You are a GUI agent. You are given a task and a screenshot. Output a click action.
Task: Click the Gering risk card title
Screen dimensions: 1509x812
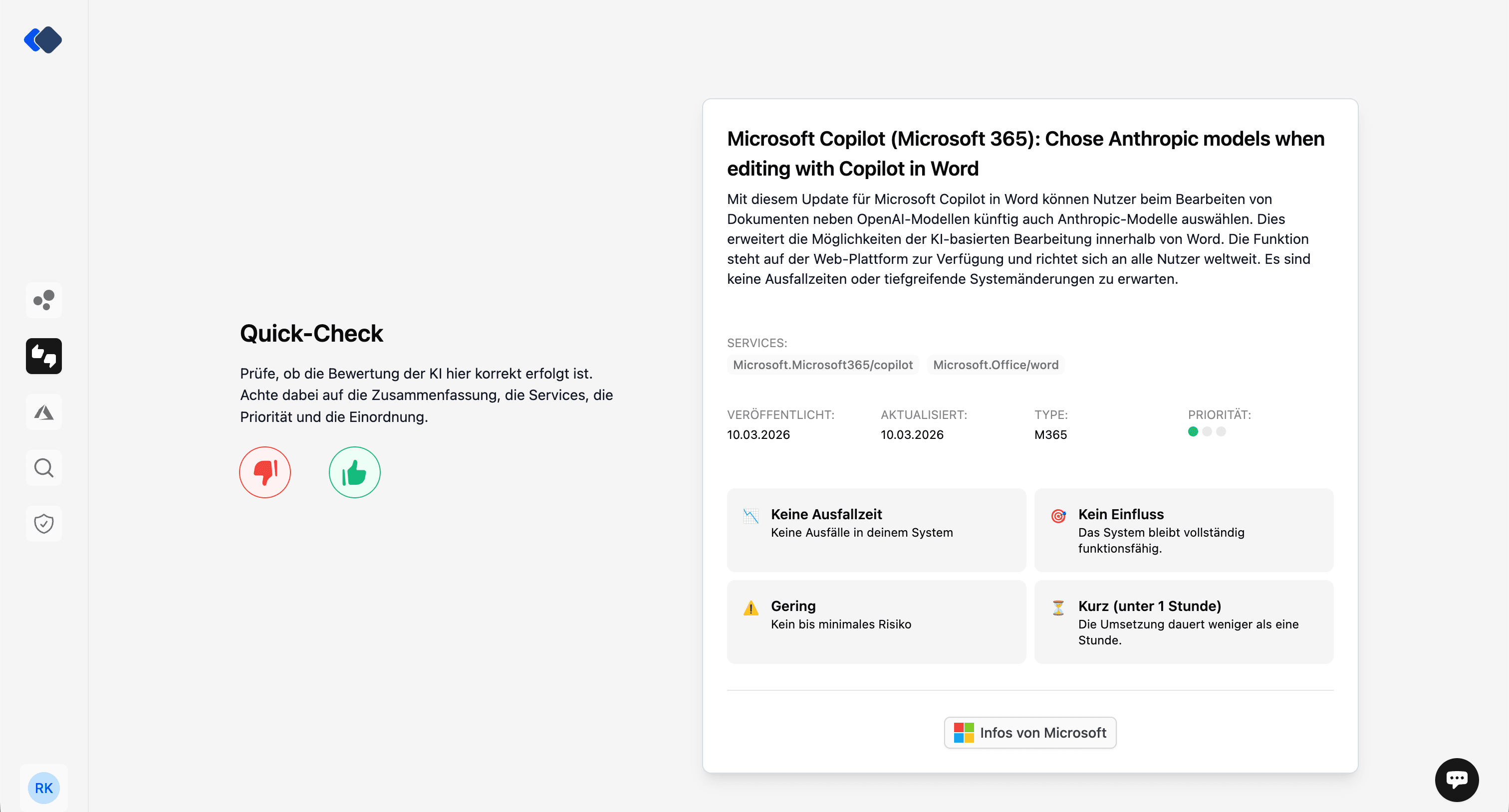[792, 606]
